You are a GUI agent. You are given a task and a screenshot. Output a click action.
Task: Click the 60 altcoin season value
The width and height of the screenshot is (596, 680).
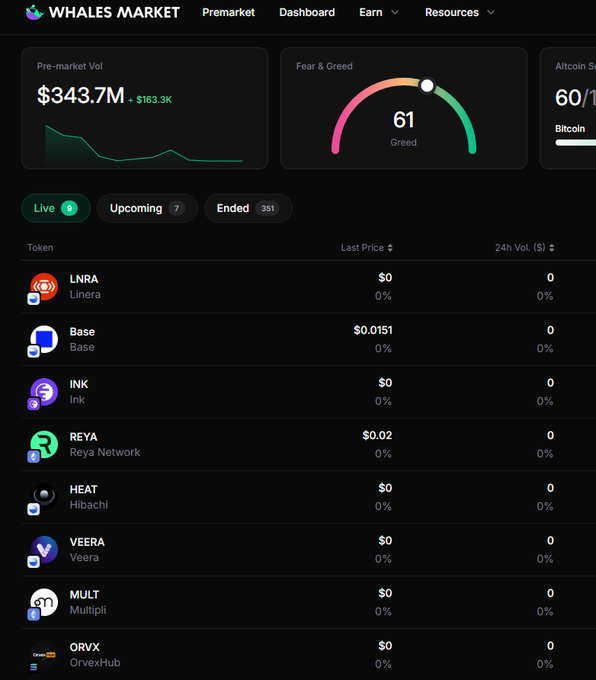pyautogui.click(x=568, y=98)
